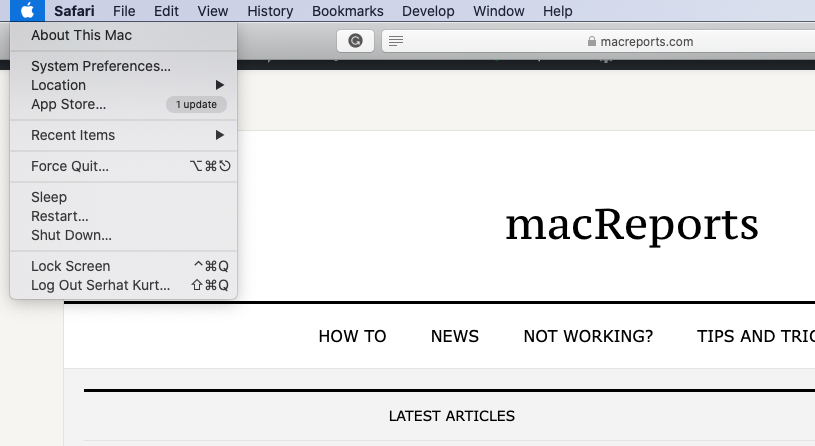Choose Lock Screen option
Image resolution: width=815 pixels, height=446 pixels.
124,266
